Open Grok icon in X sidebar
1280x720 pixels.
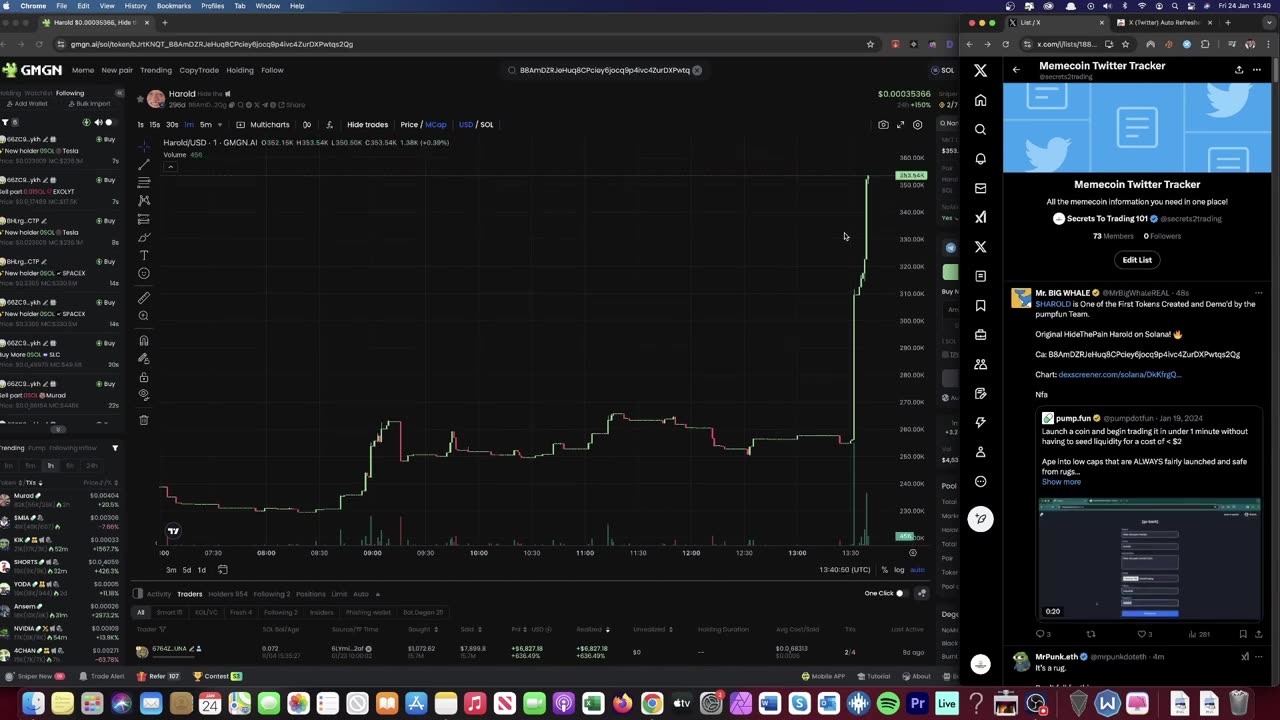coord(980,217)
